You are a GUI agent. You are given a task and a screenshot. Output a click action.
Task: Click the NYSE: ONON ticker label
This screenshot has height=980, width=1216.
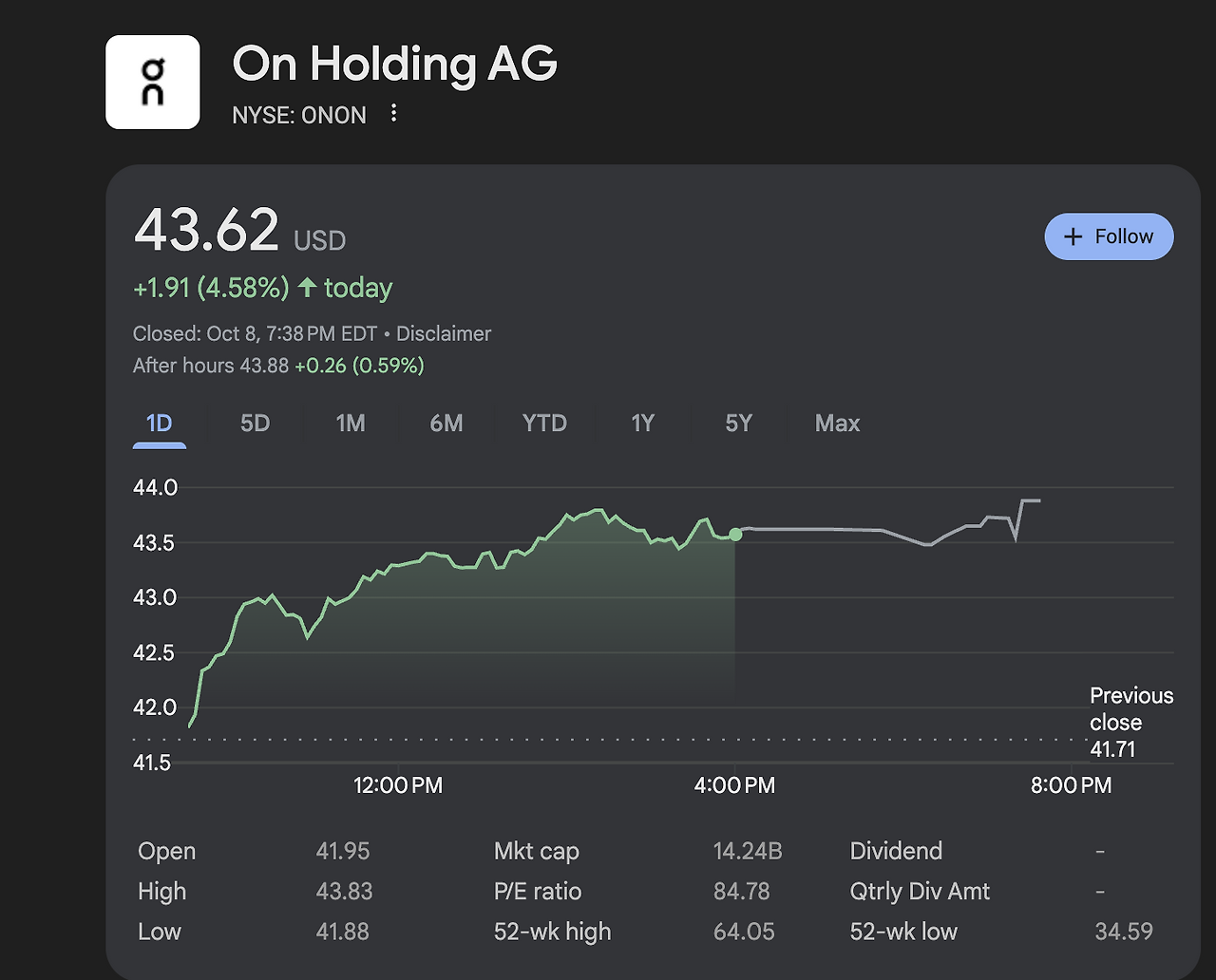pos(299,116)
